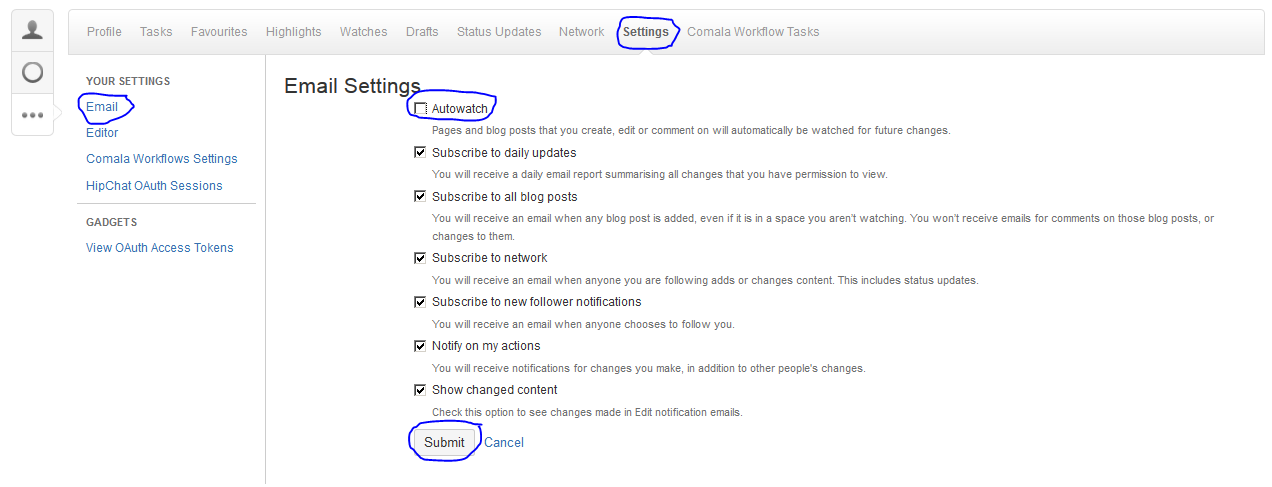This screenshot has height=487, width=1272.
Task: Select the Comala Workflow Tasks tab
Action: point(753,32)
